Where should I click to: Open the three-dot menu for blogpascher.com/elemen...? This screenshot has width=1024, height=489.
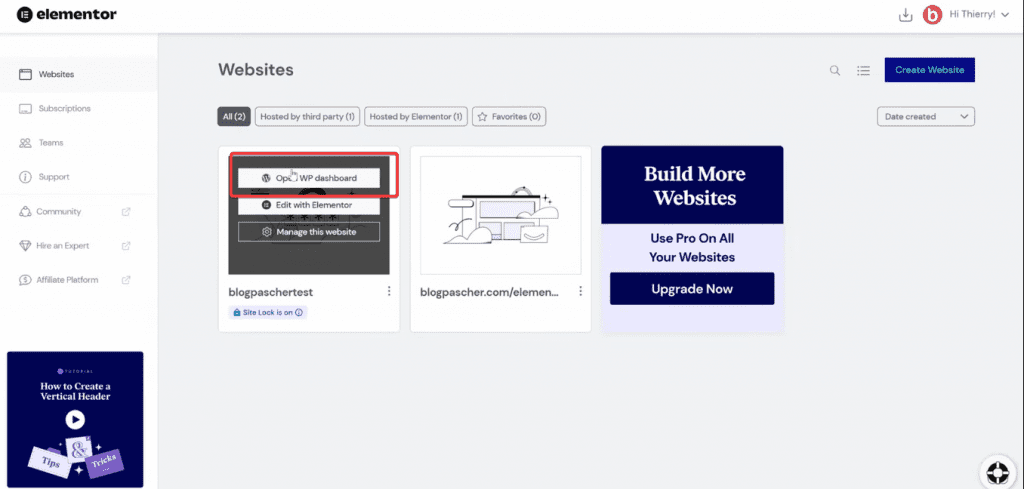click(x=580, y=291)
